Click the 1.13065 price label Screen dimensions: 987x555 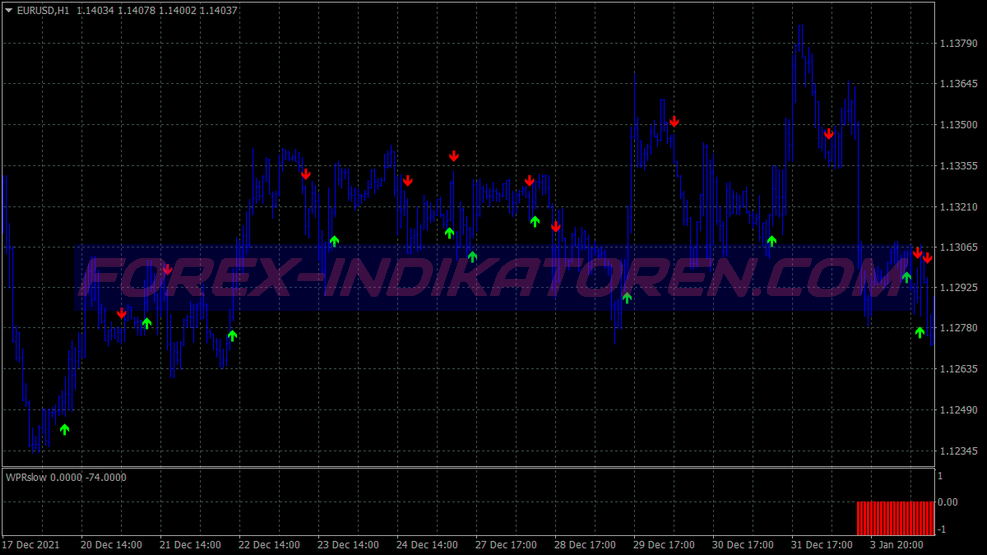958,247
